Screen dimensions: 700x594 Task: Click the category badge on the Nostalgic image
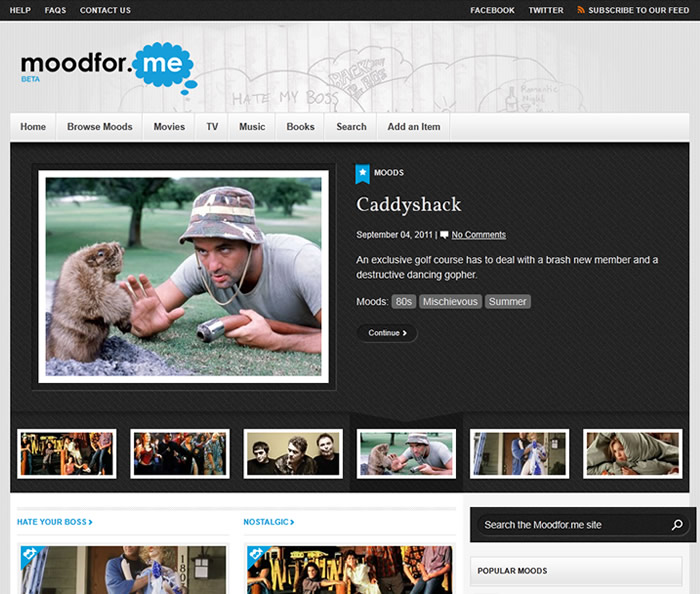pos(256,554)
